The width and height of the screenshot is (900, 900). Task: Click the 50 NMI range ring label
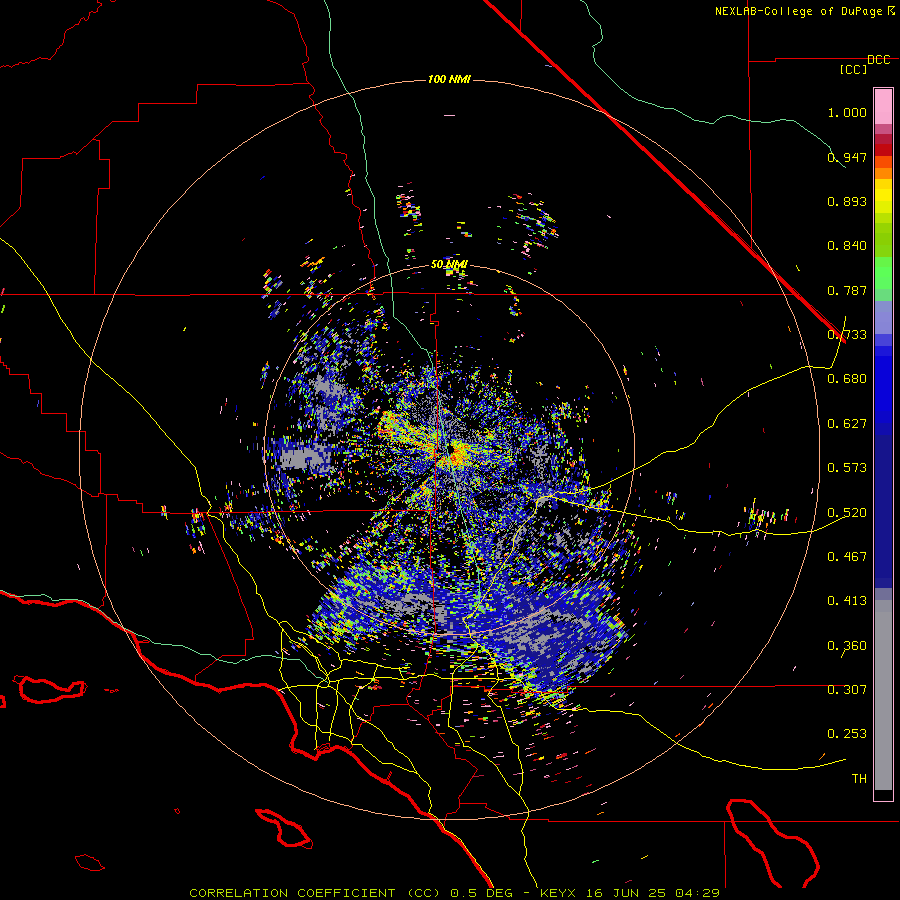[x=449, y=265]
